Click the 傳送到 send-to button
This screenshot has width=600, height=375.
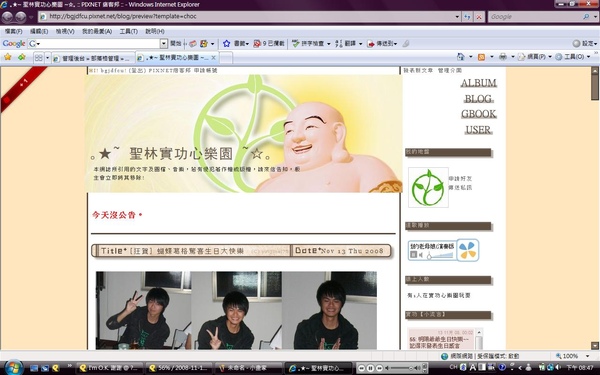coord(382,44)
